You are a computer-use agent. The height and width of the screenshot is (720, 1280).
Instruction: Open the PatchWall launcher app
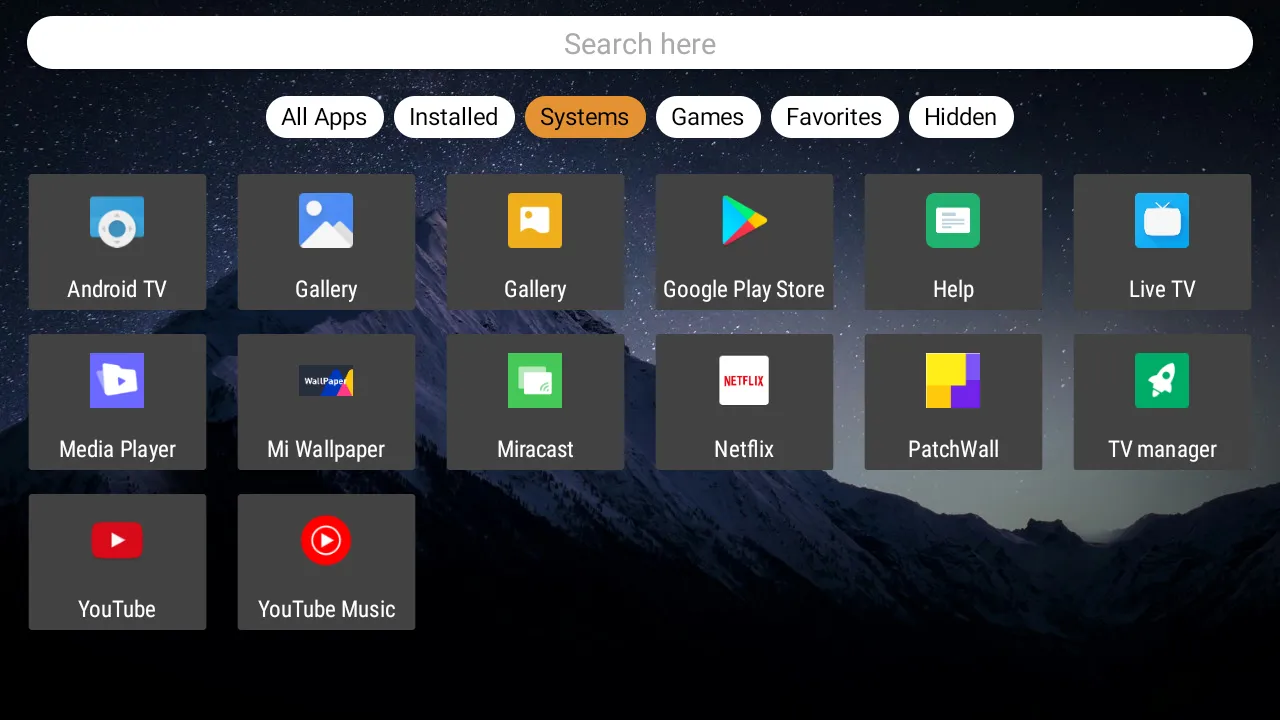click(x=953, y=402)
